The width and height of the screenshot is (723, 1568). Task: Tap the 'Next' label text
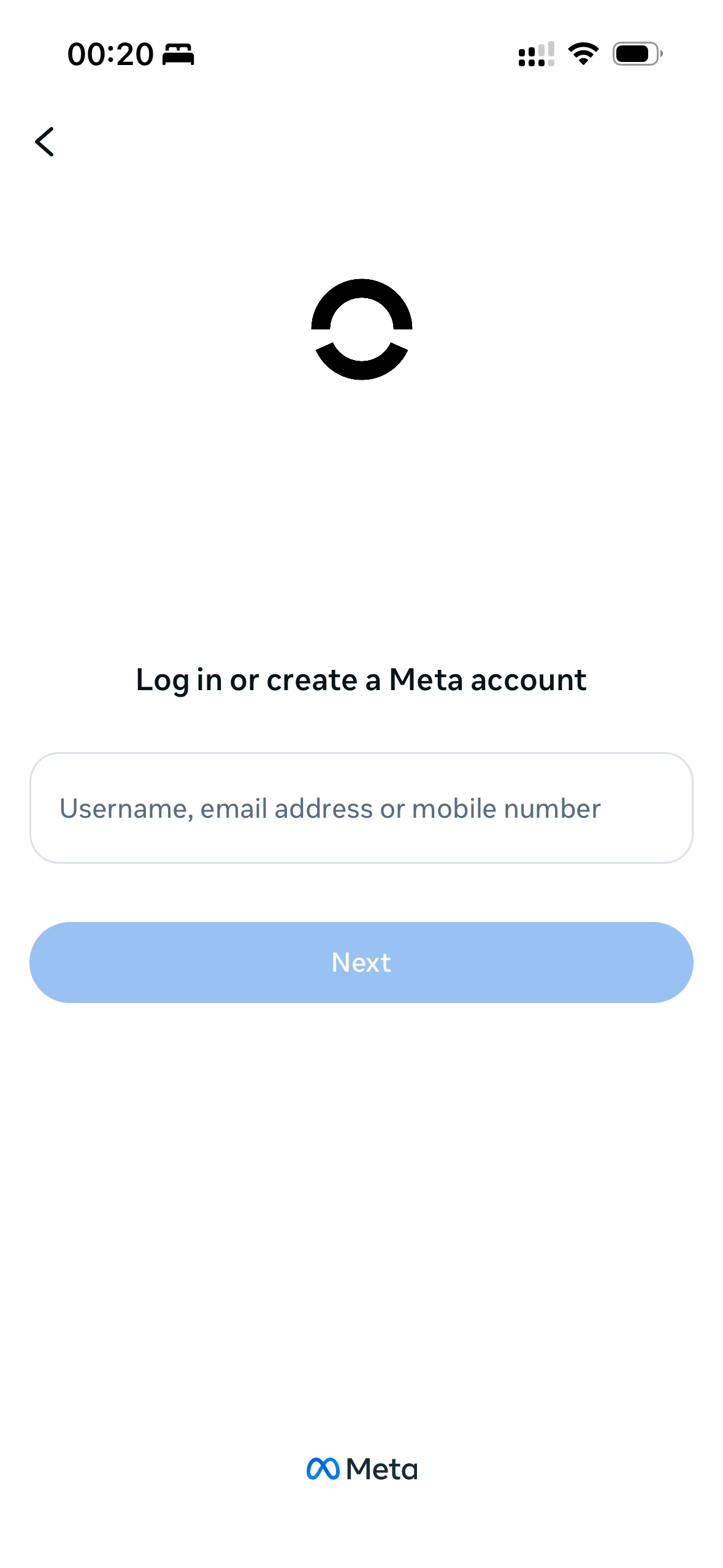(361, 963)
